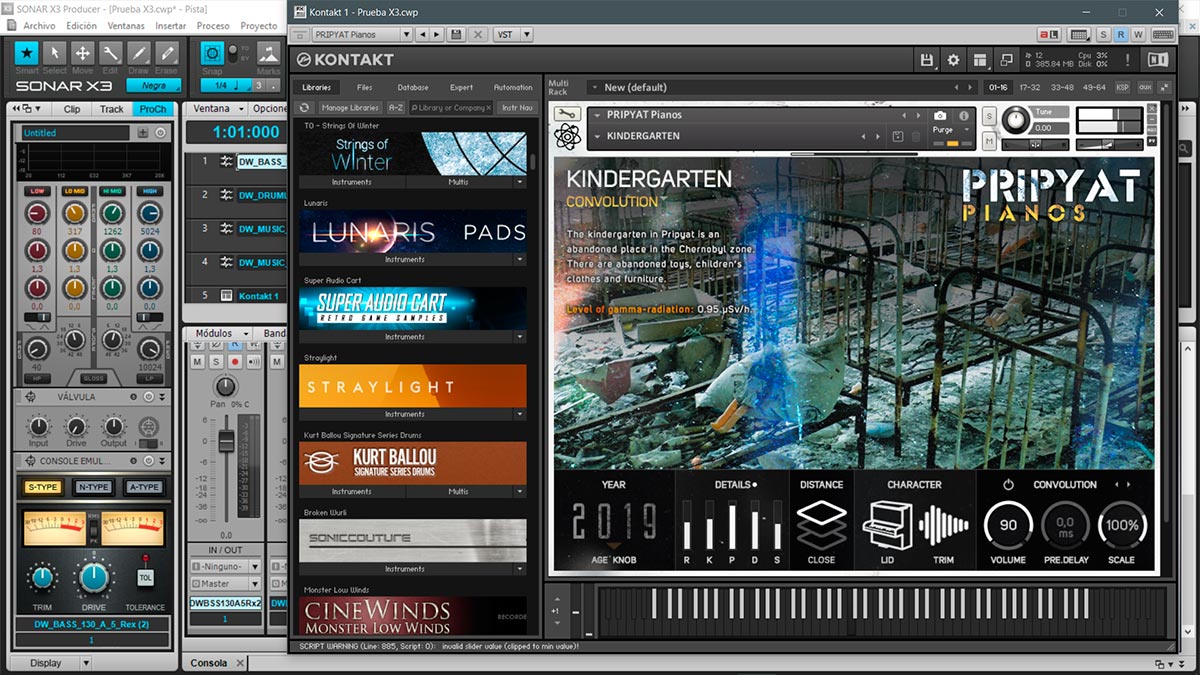1200x675 pixels.
Task: Click the TRIM waveform icon
Action: (x=943, y=526)
